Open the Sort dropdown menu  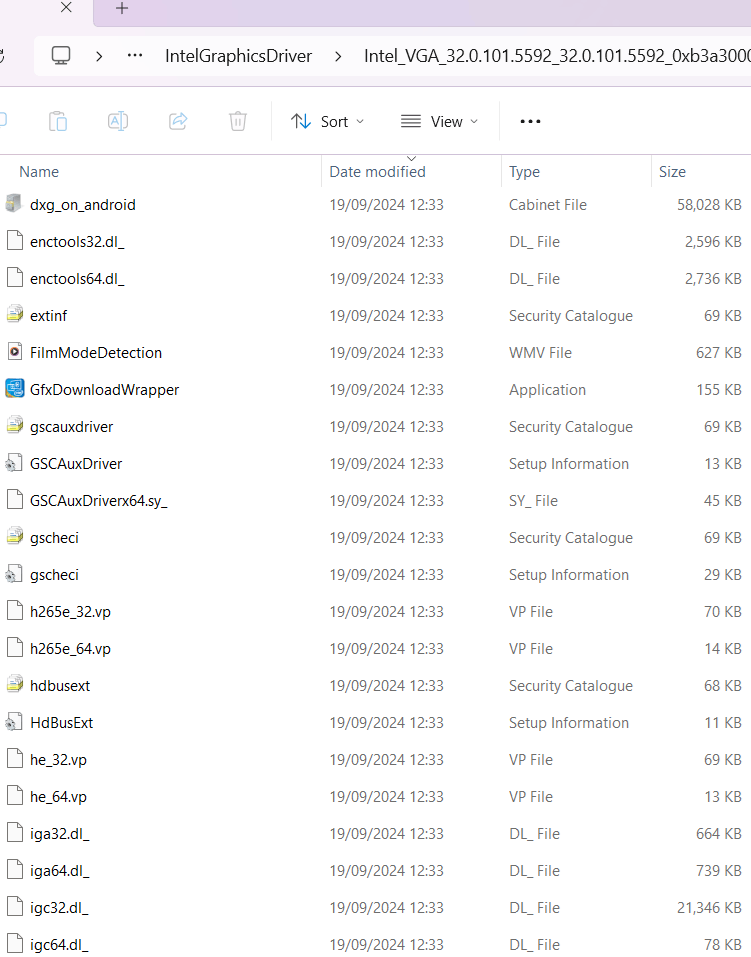click(x=328, y=121)
